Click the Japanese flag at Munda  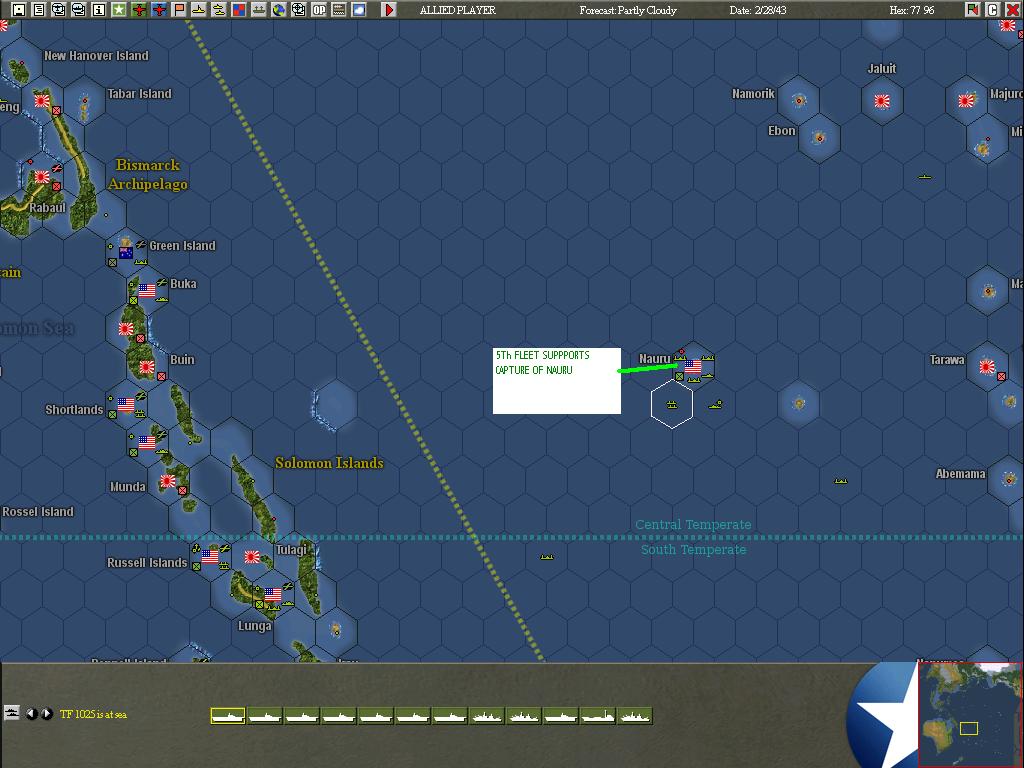pos(168,481)
